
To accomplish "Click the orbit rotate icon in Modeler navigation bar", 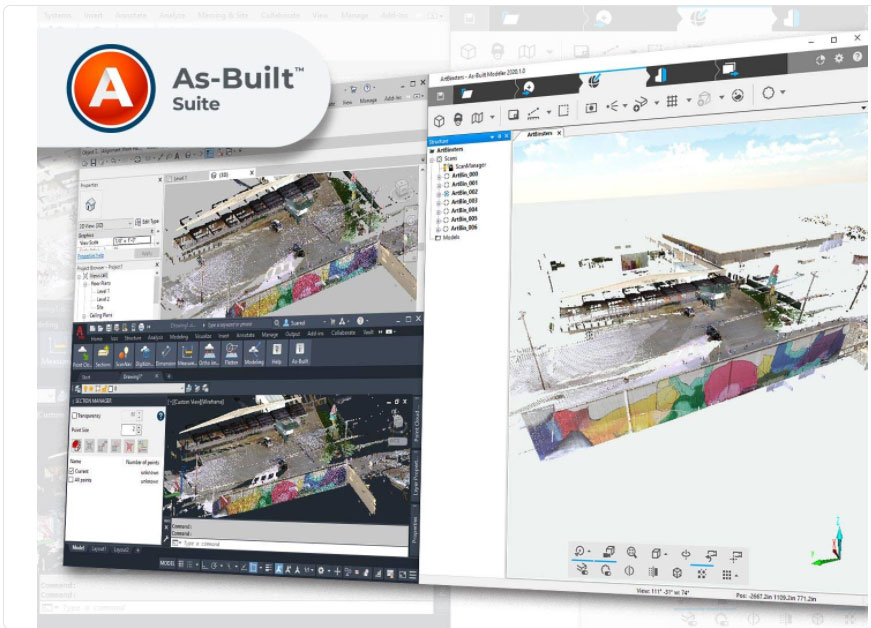I will point(580,551).
